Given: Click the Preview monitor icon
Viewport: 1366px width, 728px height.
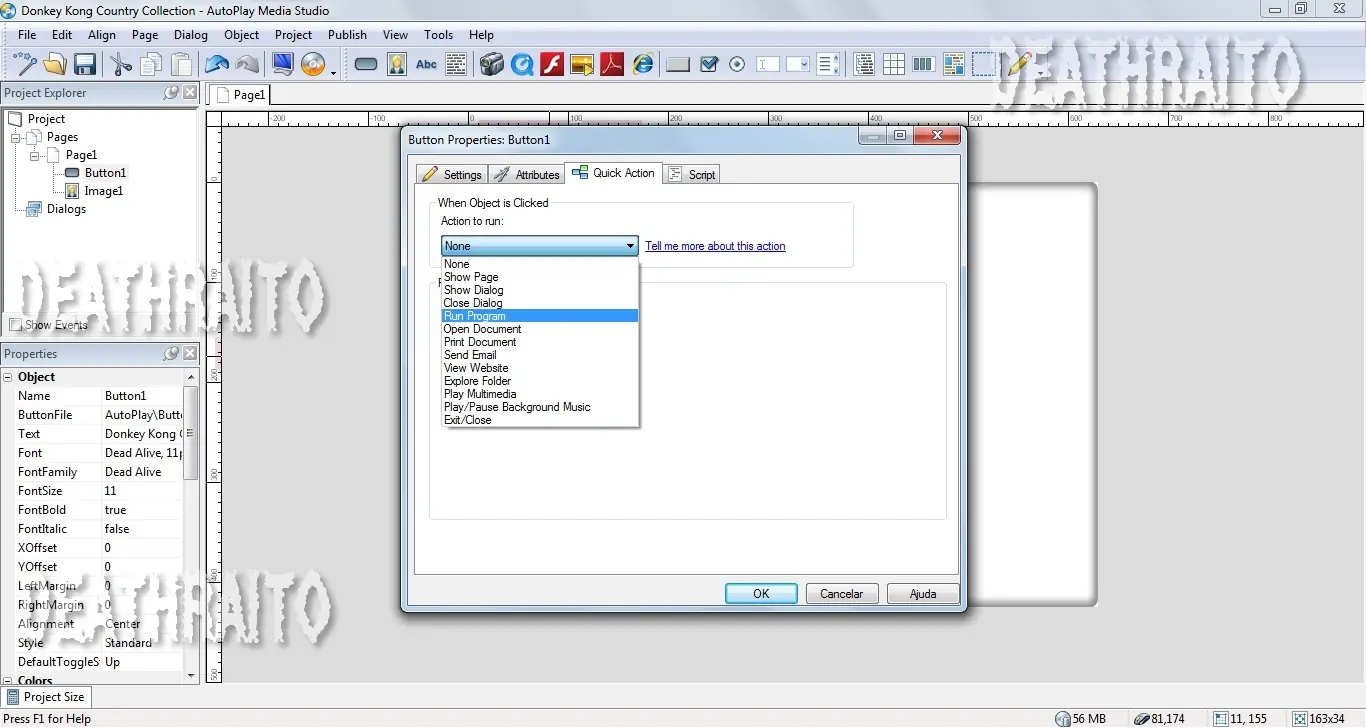Looking at the screenshot, I should (282, 65).
